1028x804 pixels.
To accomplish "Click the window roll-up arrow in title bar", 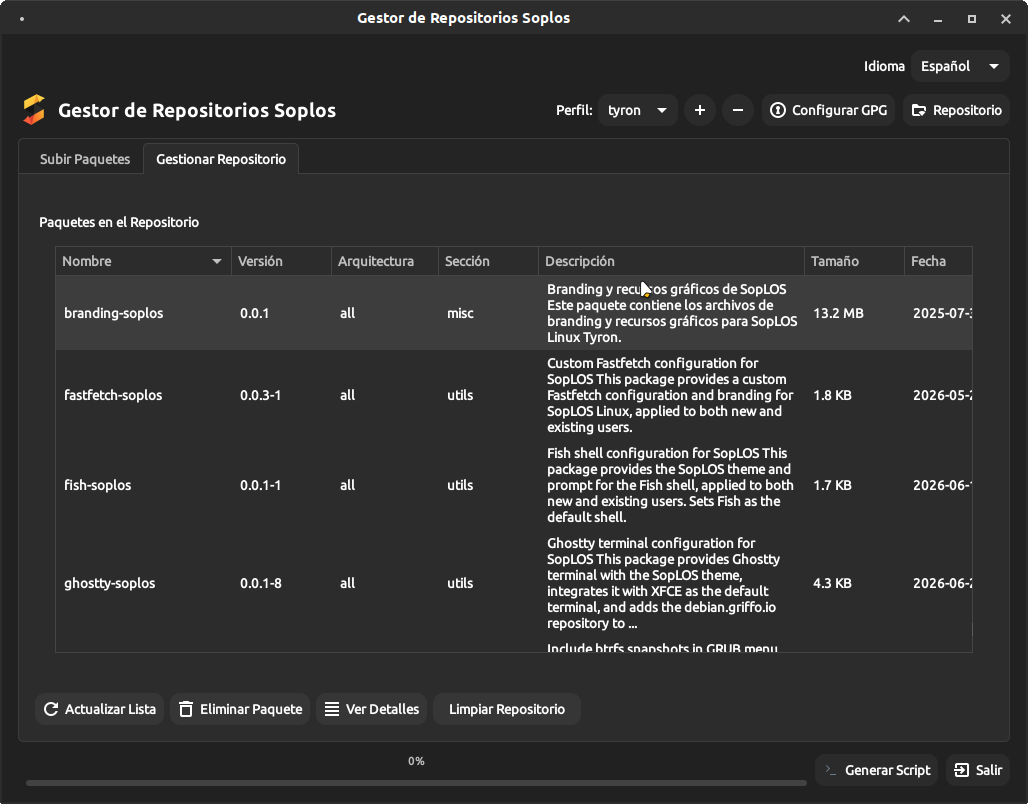I will coord(903,18).
